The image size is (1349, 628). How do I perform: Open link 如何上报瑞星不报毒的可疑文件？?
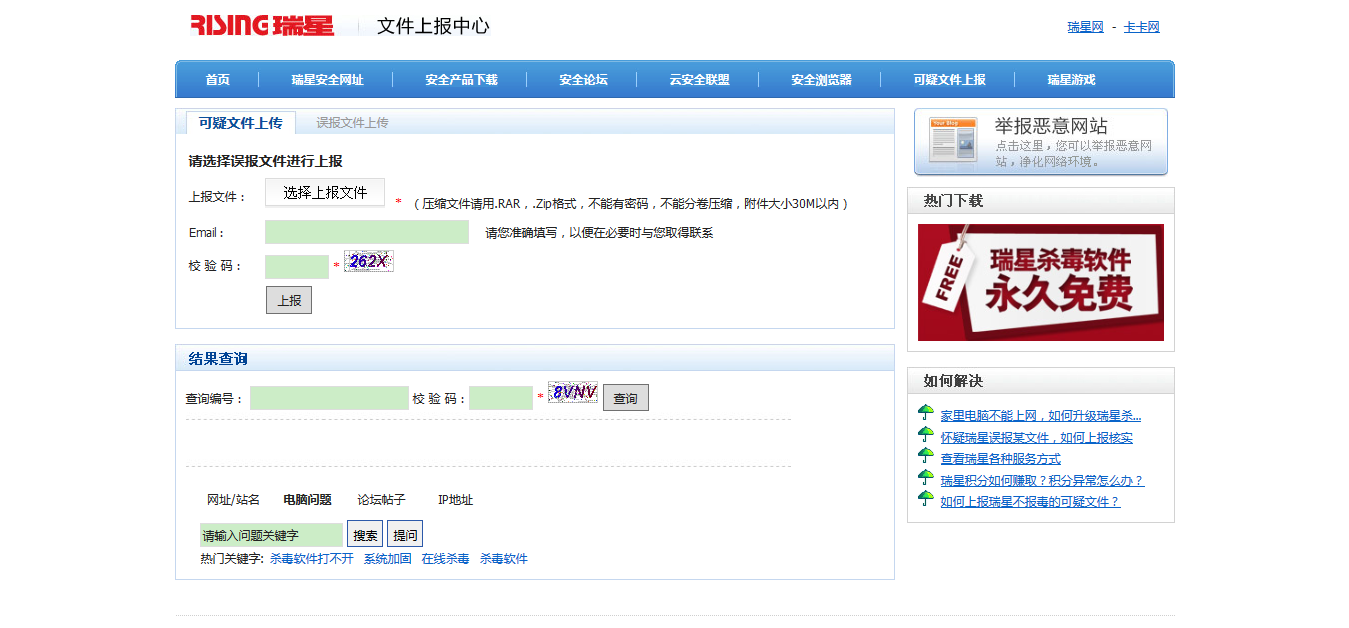[x=1030, y=501]
